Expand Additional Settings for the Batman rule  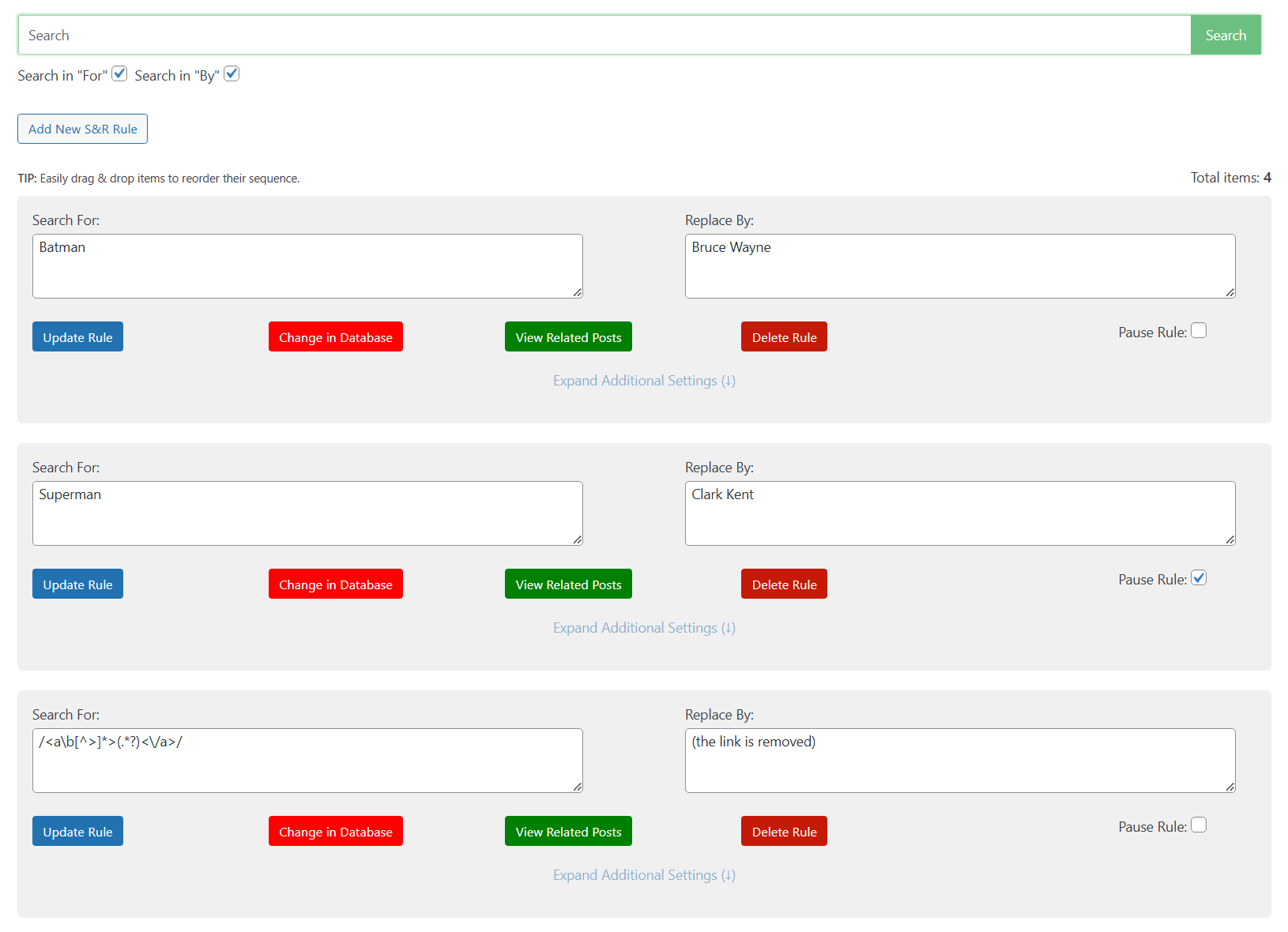pos(644,381)
